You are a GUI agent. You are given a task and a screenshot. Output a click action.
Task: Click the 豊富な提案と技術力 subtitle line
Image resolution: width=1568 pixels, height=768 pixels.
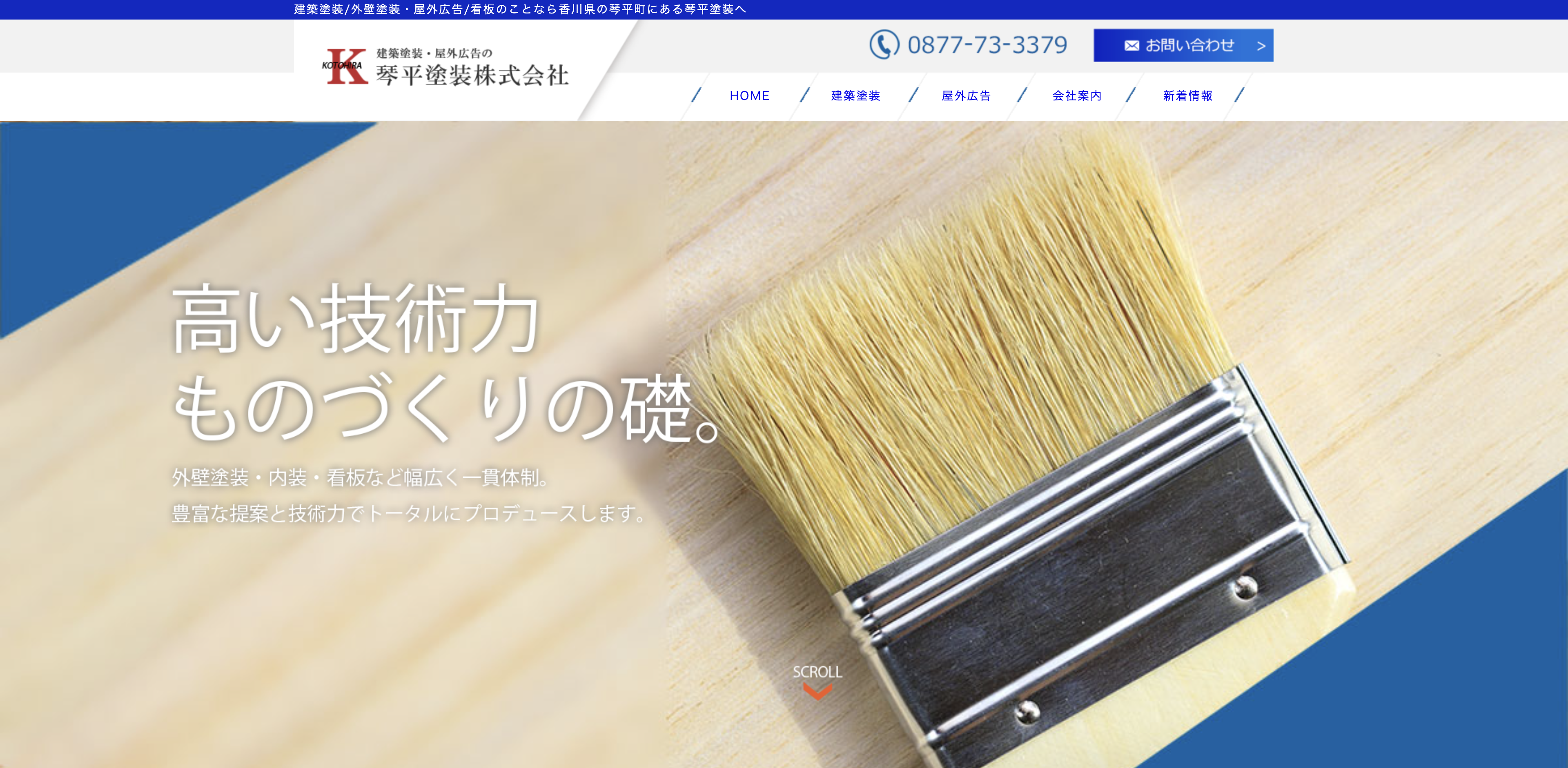(x=408, y=513)
